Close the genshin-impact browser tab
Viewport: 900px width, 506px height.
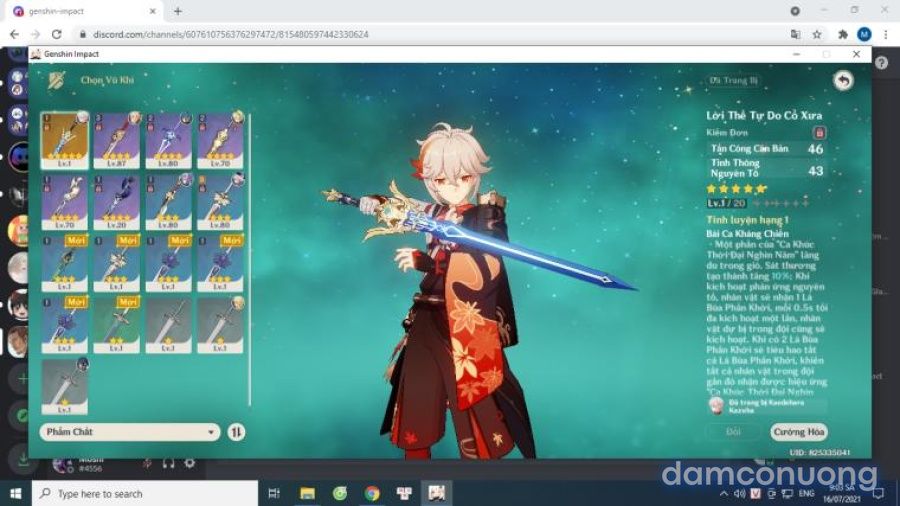pyautogui.click(x=153, y=11)
